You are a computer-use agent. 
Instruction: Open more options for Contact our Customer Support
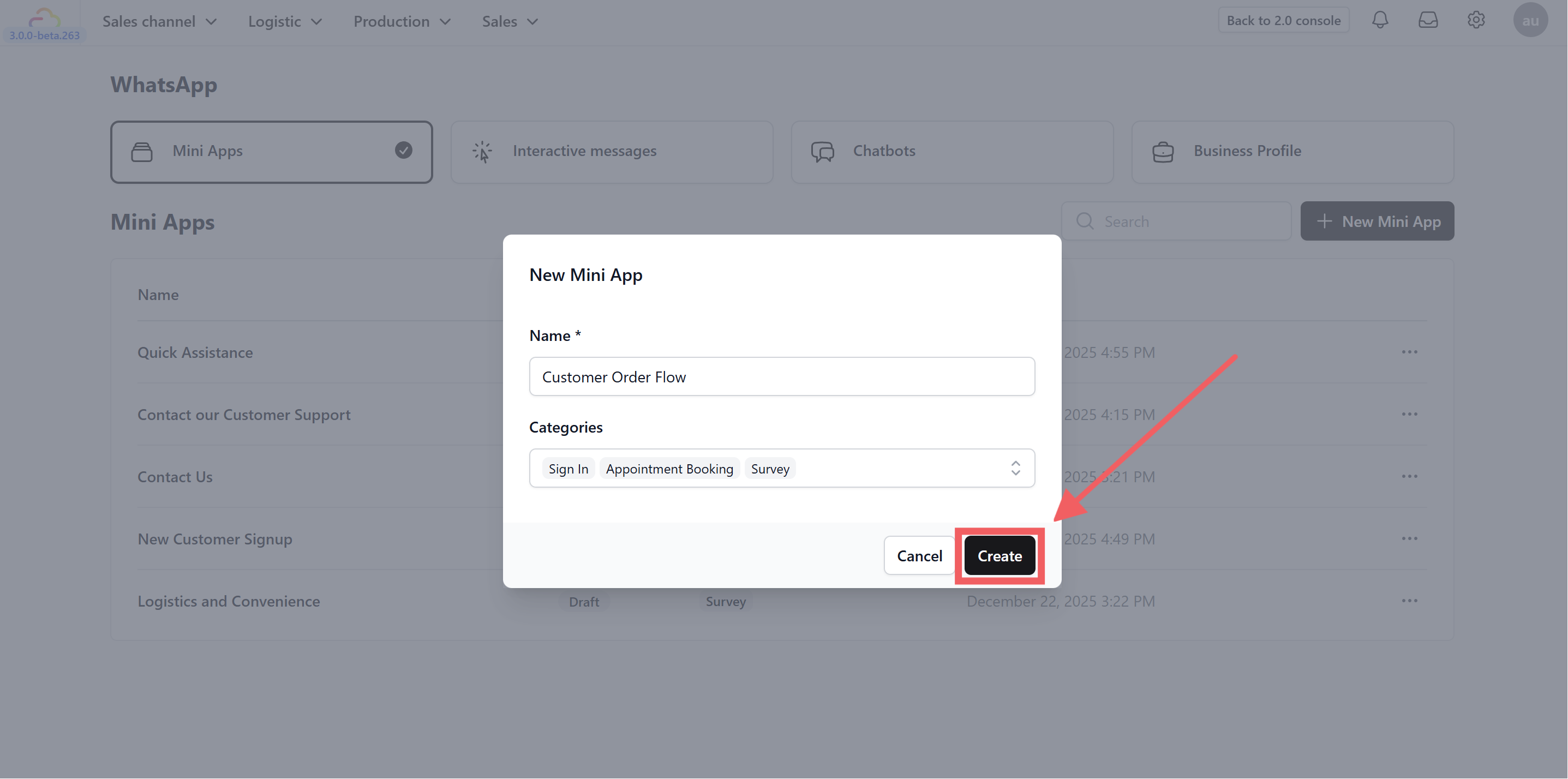tap(1409, 414)
